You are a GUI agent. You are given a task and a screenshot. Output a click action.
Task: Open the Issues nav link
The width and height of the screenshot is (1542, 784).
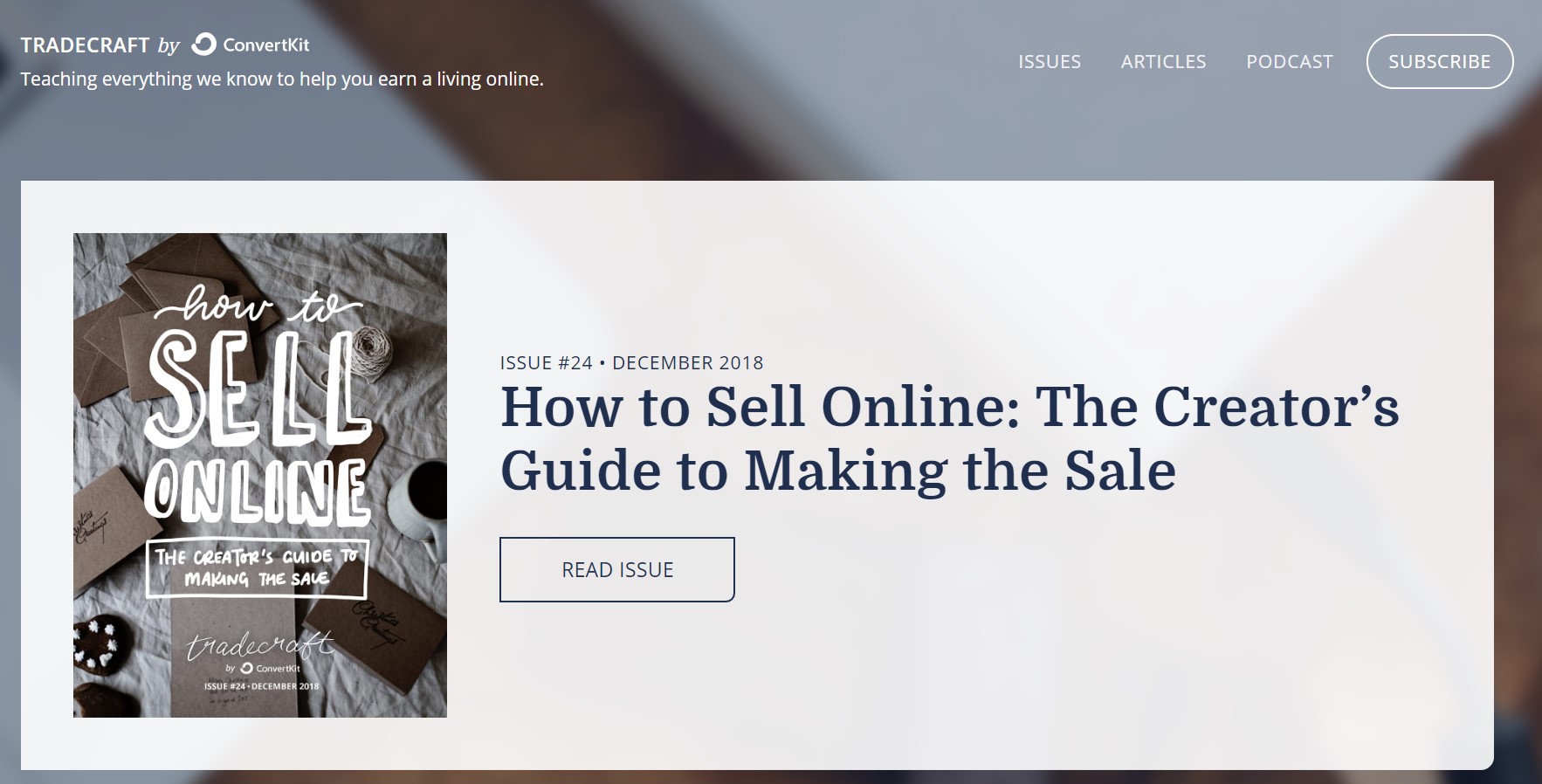click(1050, 61)
